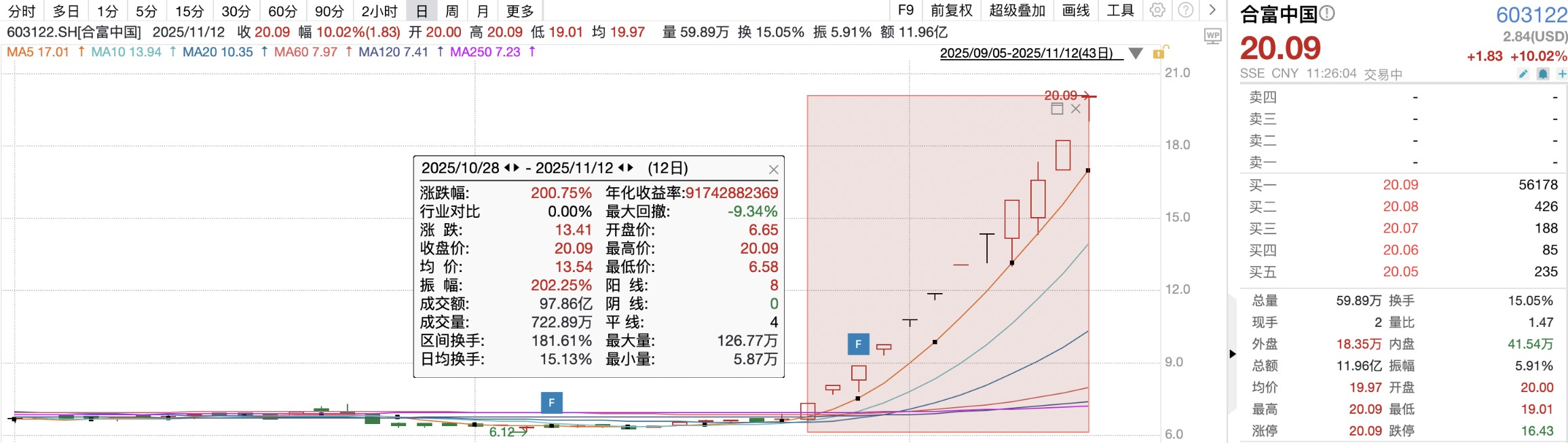The image size is (1568, 443).
Task: Maximize the shaded range selection box
Action: (1057, 109)
